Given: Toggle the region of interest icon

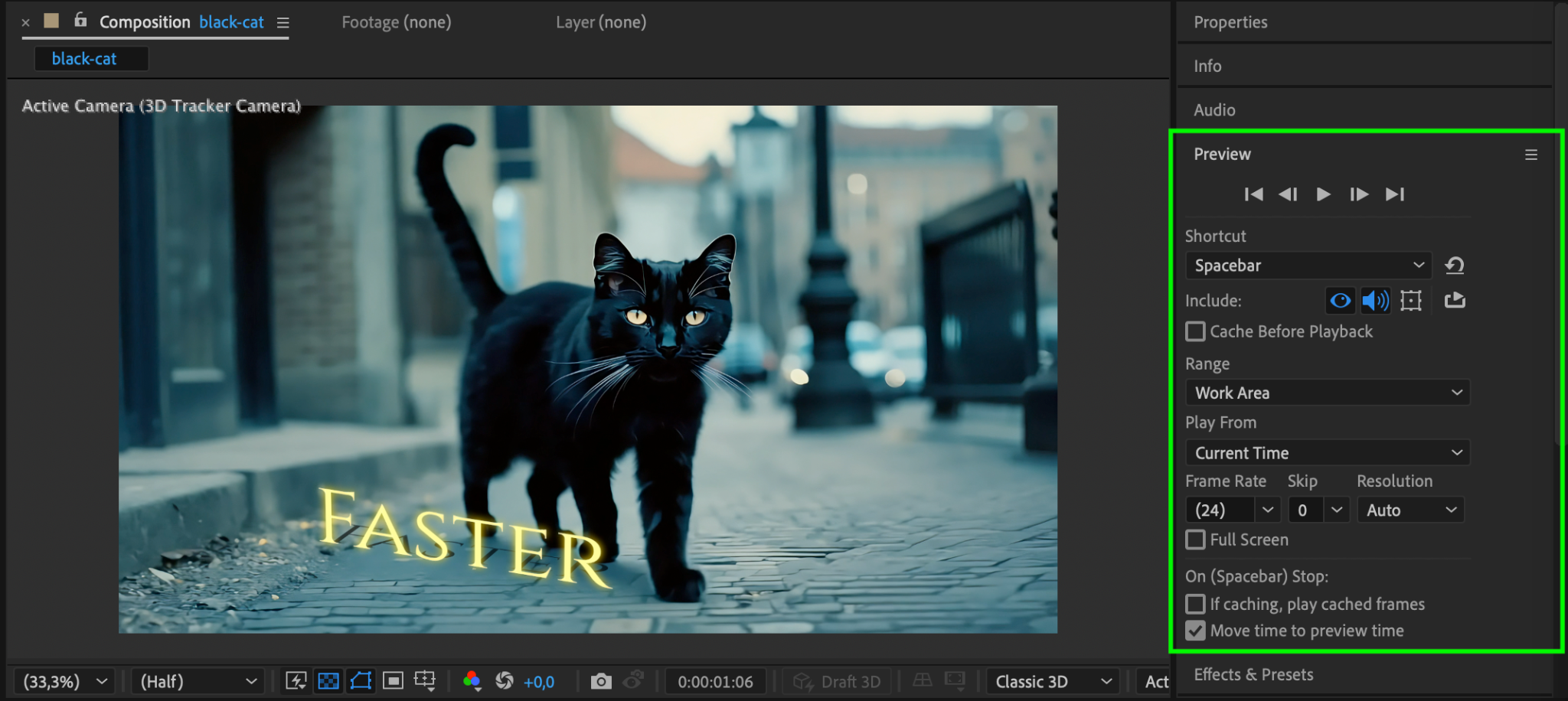Looking at the screenshot, I should tap(393, 681).
